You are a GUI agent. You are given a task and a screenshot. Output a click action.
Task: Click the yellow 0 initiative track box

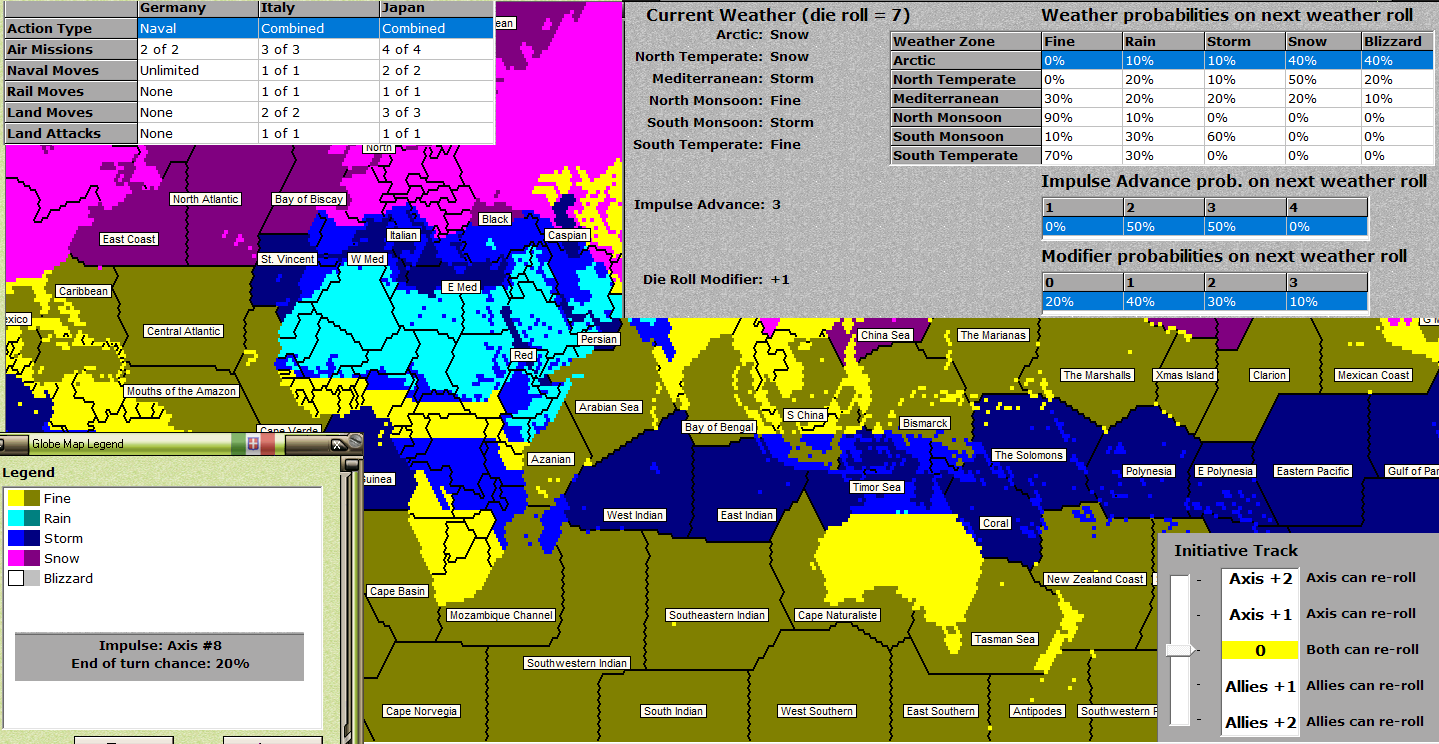pos(1260,650)
